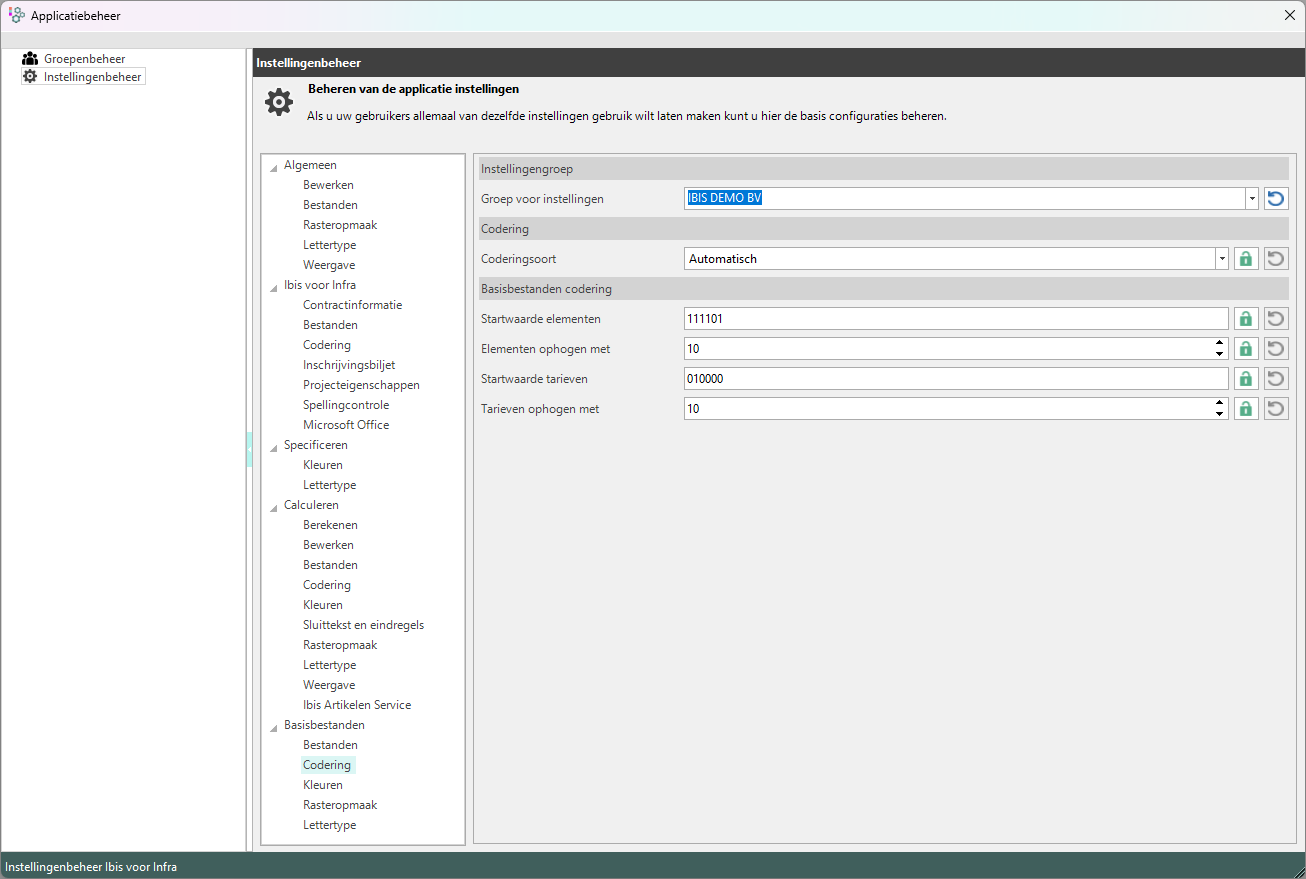Toggle the lock for Startwaarde elementen

click(x=1245, y=319)
